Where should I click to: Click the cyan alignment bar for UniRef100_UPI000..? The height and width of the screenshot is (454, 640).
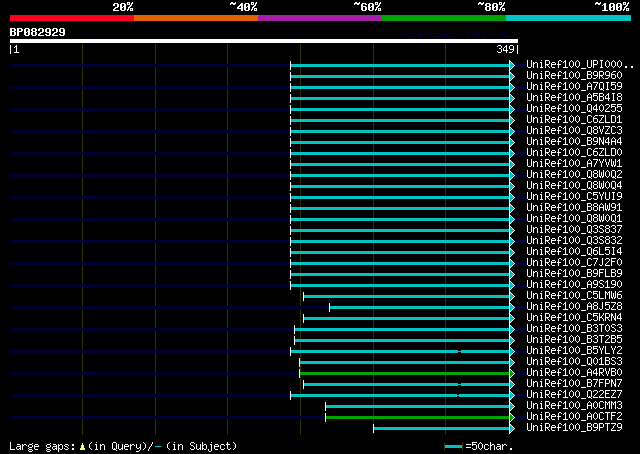coord(400,66)
